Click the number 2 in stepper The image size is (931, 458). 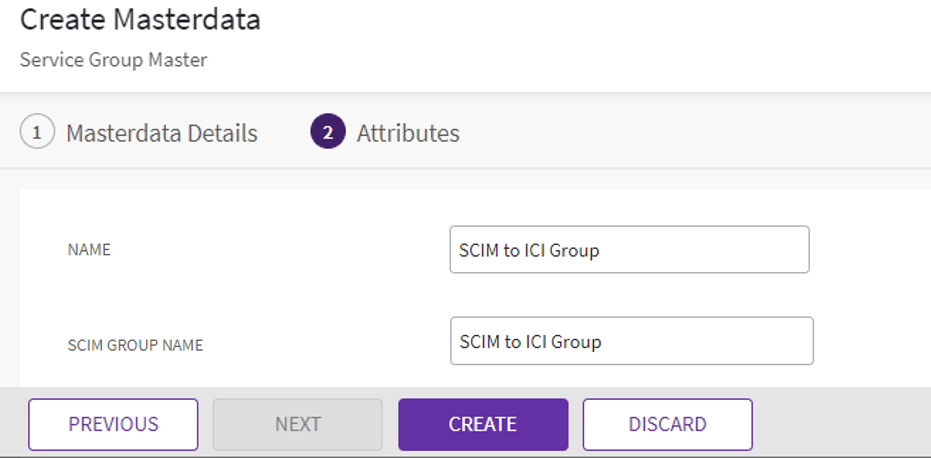coord(328,132)
